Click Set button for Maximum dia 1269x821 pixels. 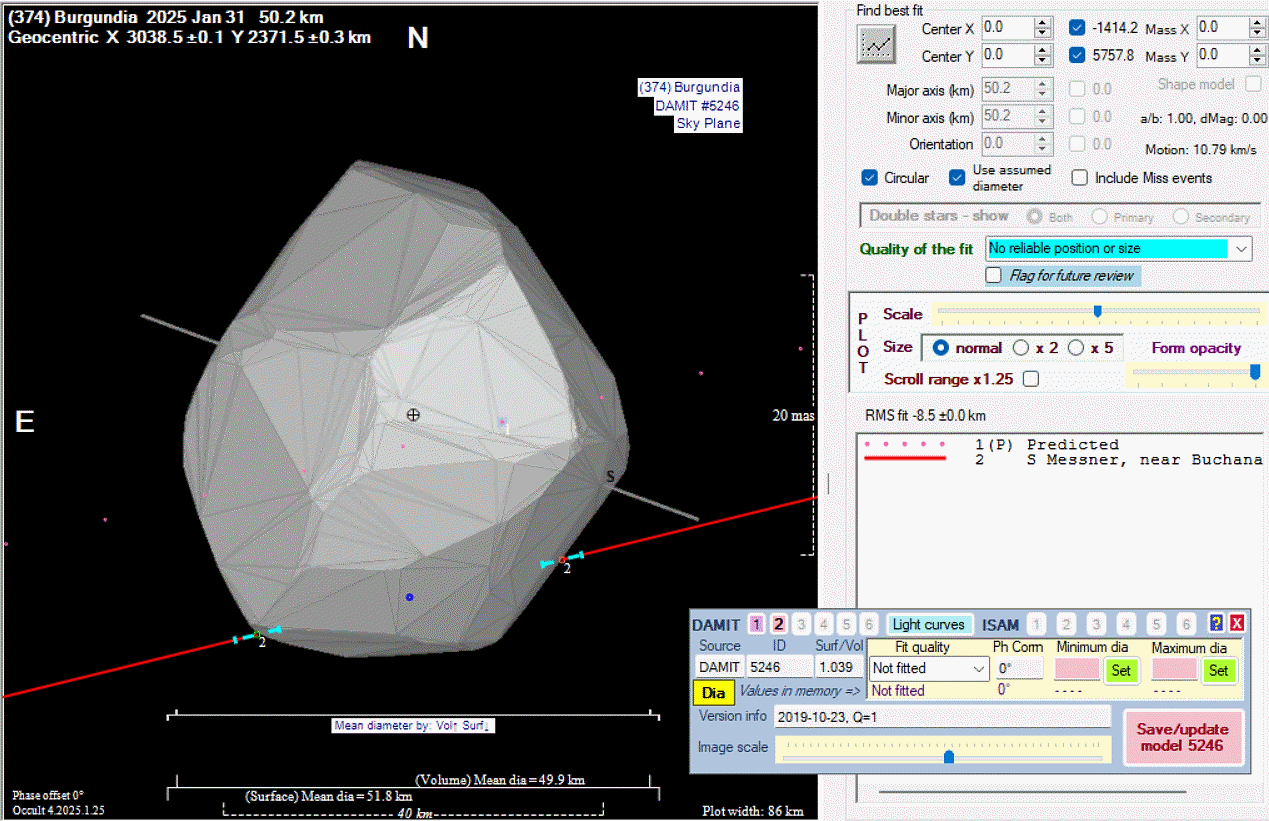1218,670
